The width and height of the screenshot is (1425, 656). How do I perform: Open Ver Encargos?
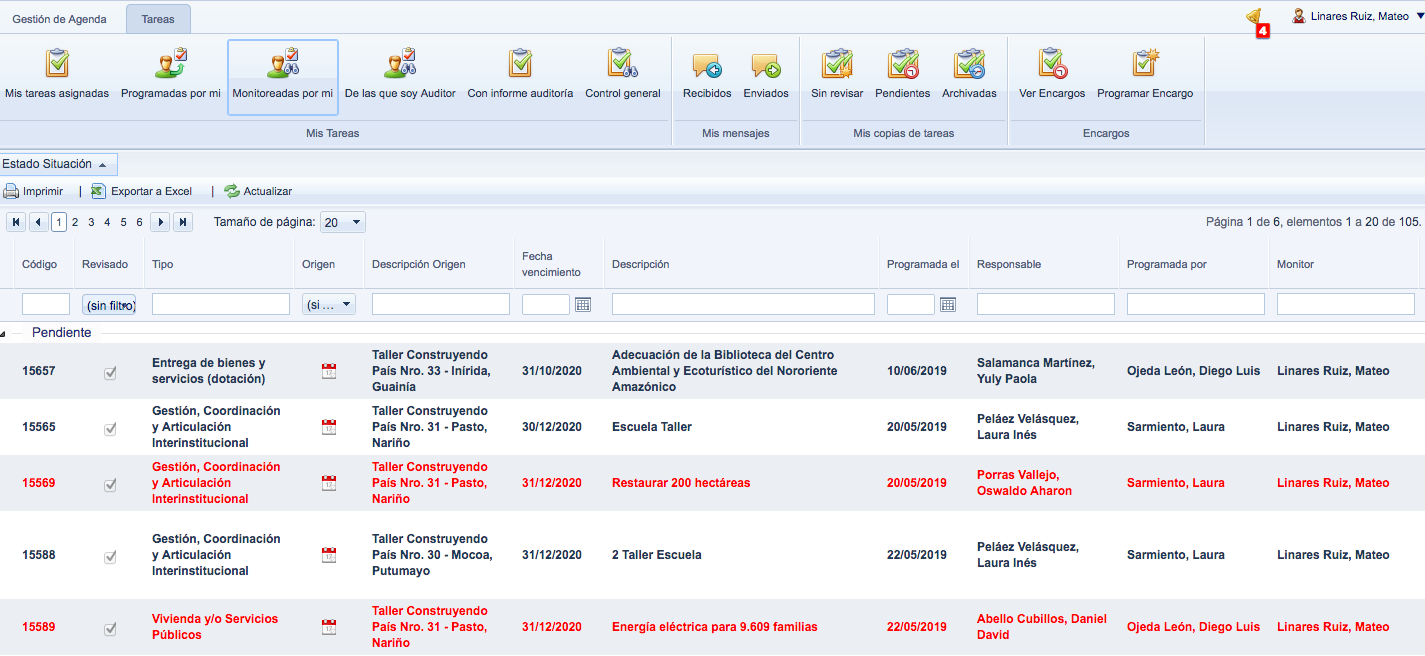[x=1052, y=77]
